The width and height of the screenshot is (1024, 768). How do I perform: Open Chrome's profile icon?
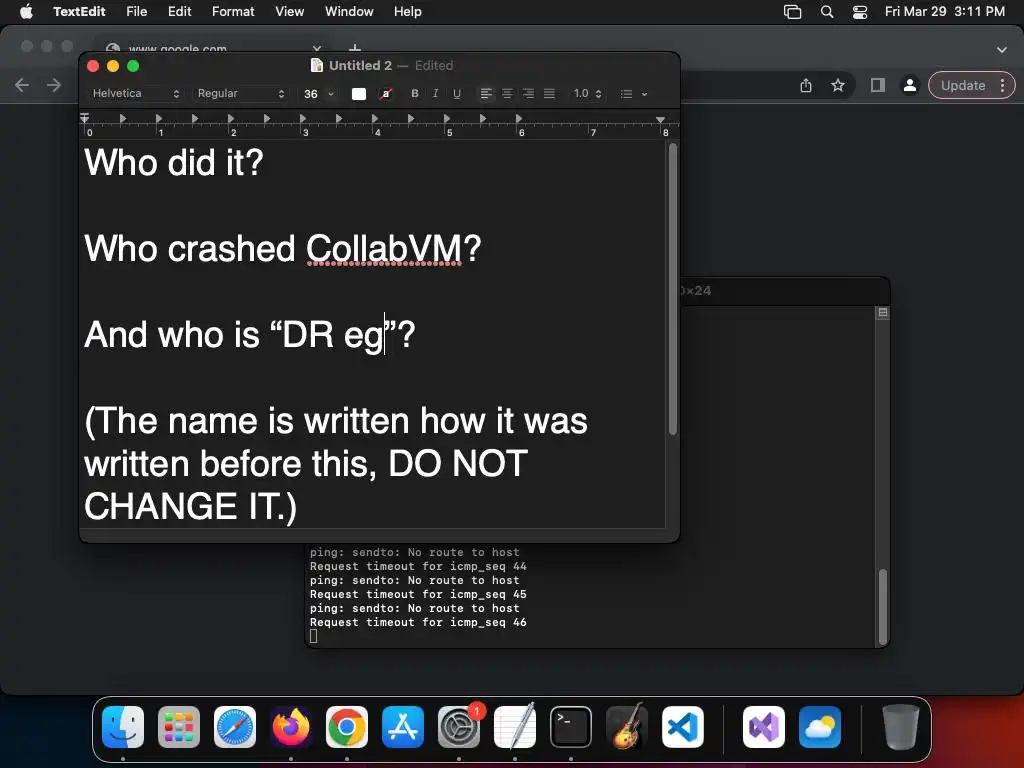pyautogui.click(x=909, y=85)
